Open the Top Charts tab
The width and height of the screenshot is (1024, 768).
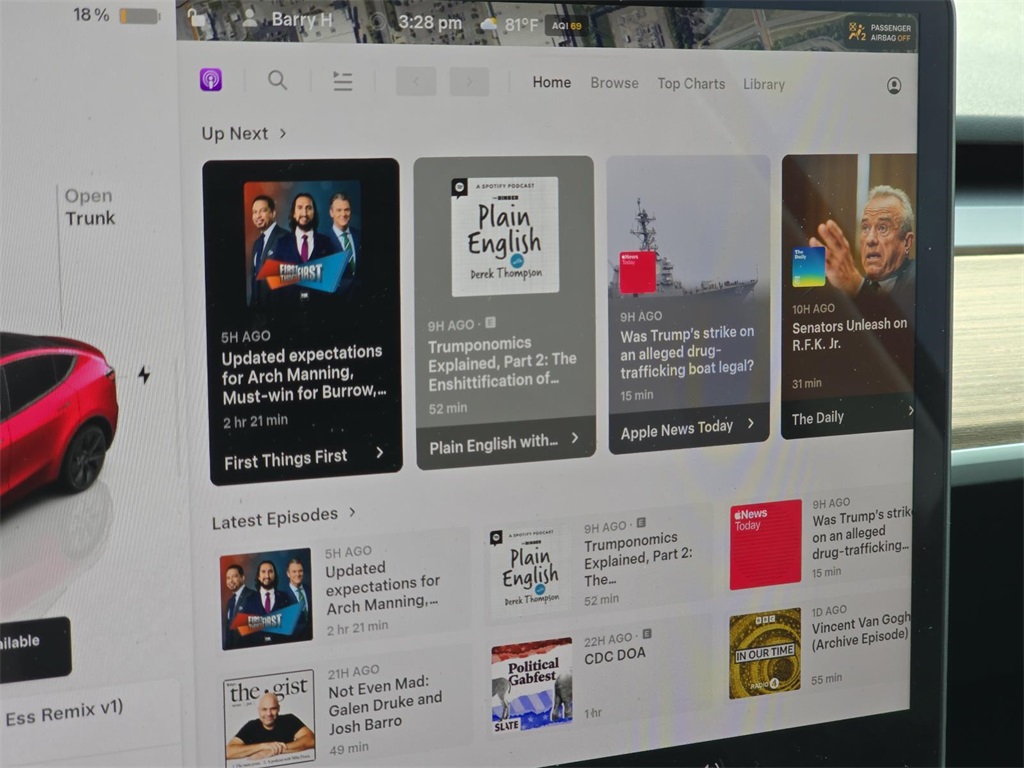691,84
